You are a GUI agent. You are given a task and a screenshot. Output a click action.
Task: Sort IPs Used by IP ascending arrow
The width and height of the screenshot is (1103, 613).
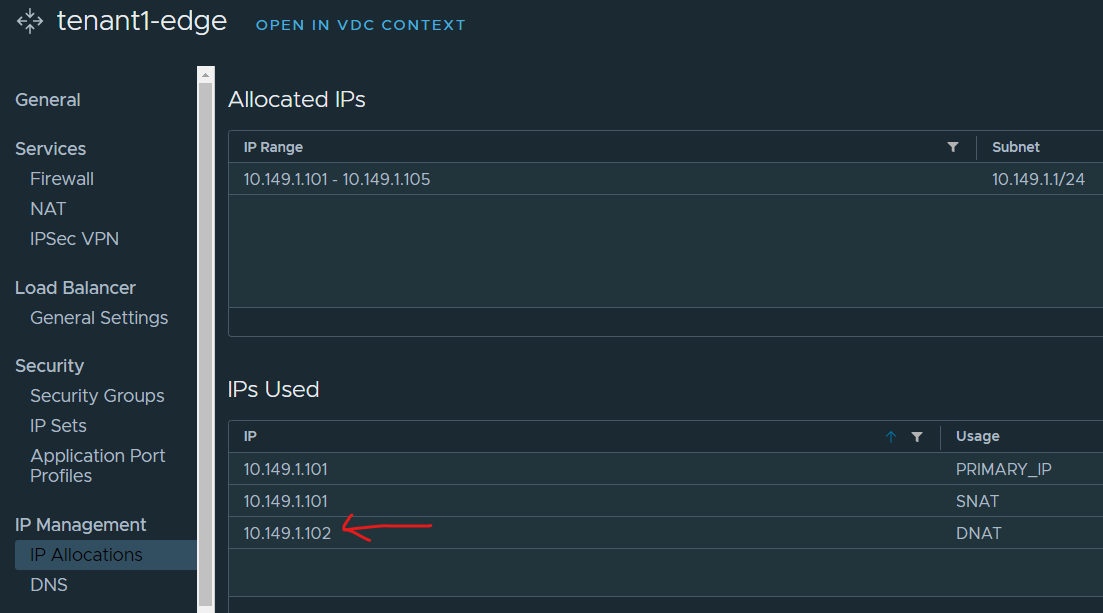pos(891,437)
